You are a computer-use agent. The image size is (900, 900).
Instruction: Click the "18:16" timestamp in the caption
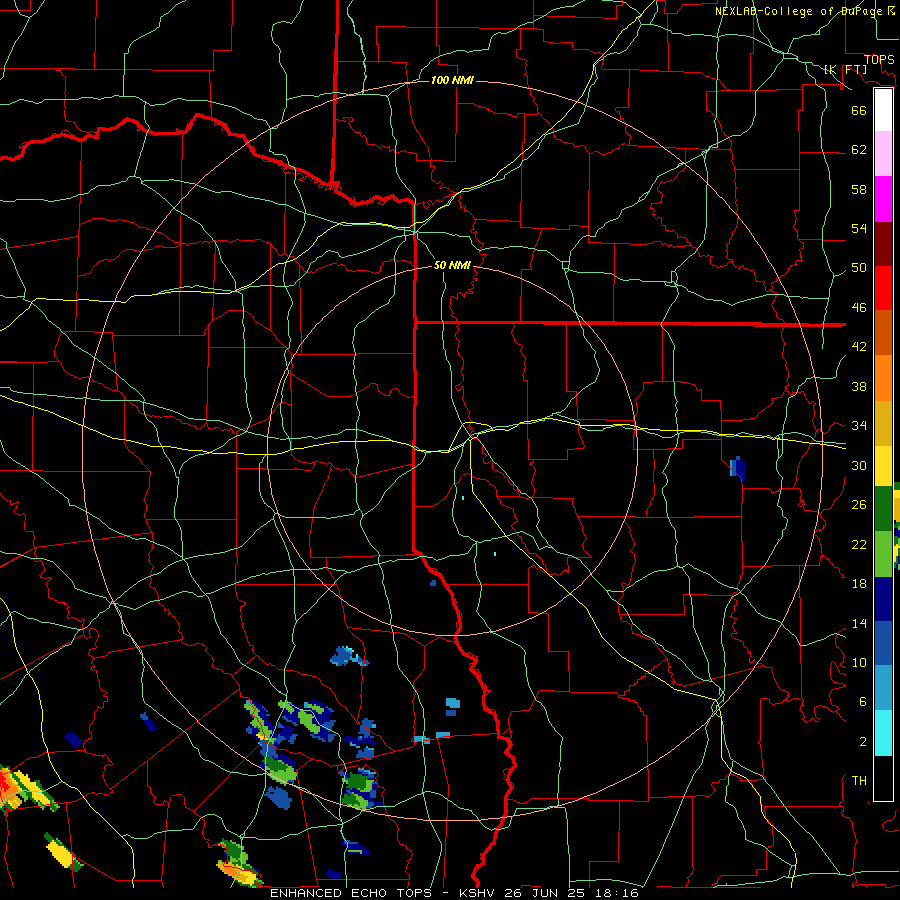point(618,893)
